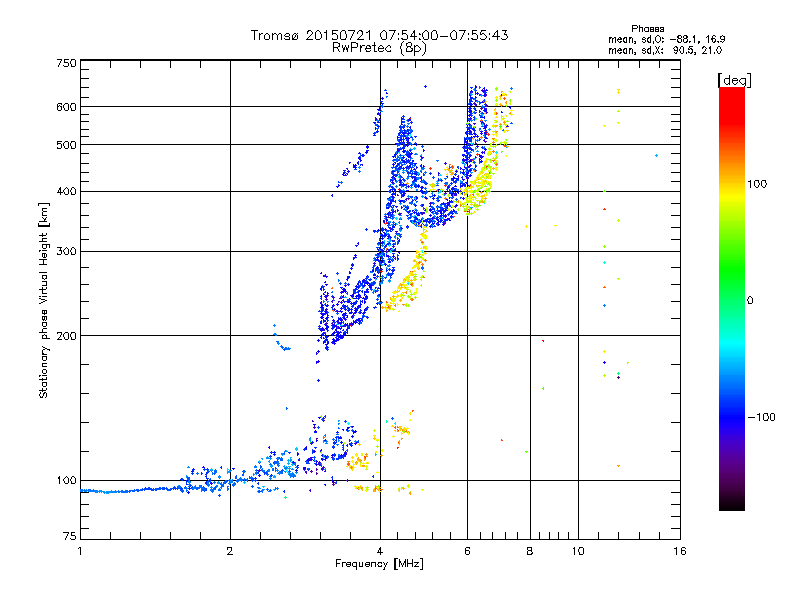This screenshot has height=600, width=800.
Task: Click the x-axis tick label "10"
Action: (x=578, y=551)
